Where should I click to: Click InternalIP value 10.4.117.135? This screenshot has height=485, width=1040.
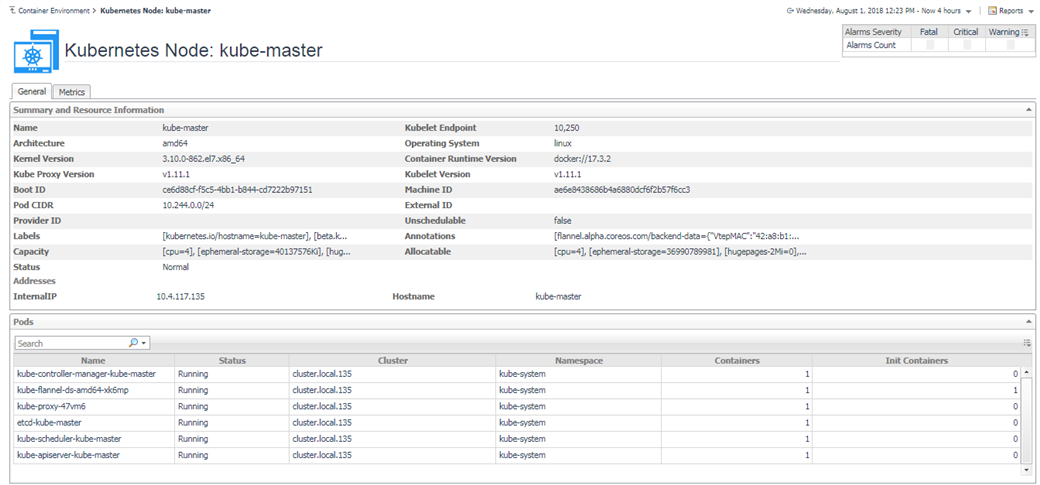click(180, 297)
